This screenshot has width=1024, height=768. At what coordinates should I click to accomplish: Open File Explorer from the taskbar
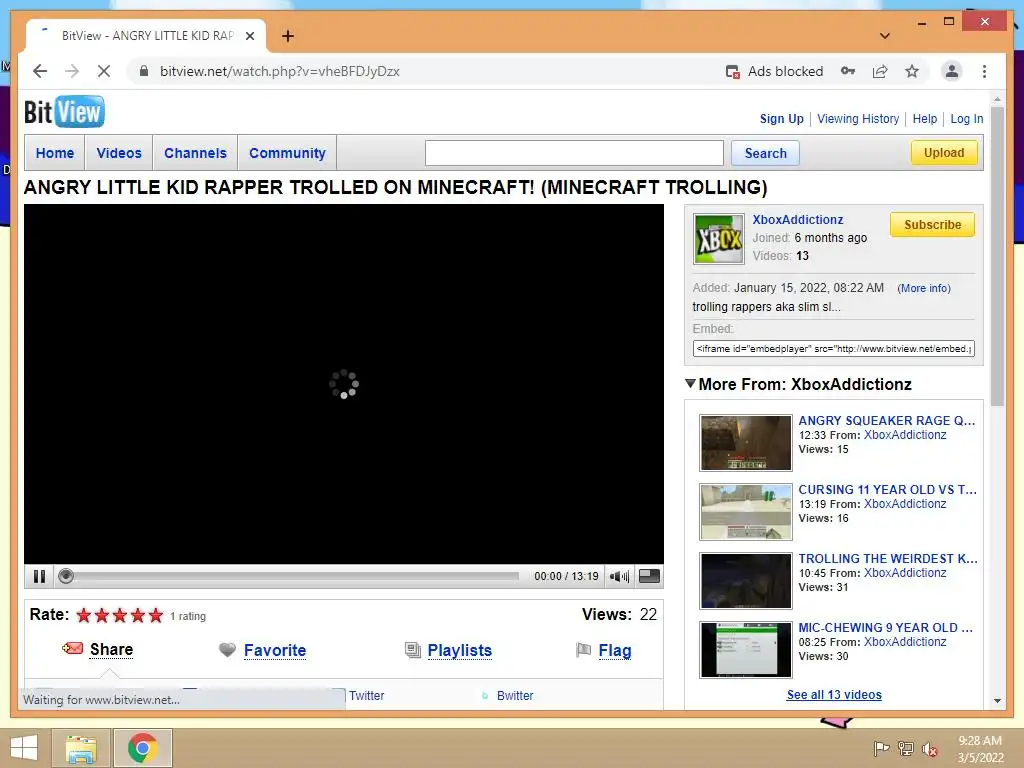pos(80,748)
